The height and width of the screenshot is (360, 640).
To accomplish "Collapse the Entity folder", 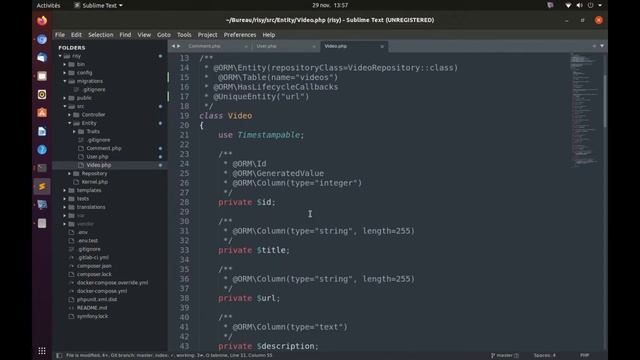I will (69, 123).
